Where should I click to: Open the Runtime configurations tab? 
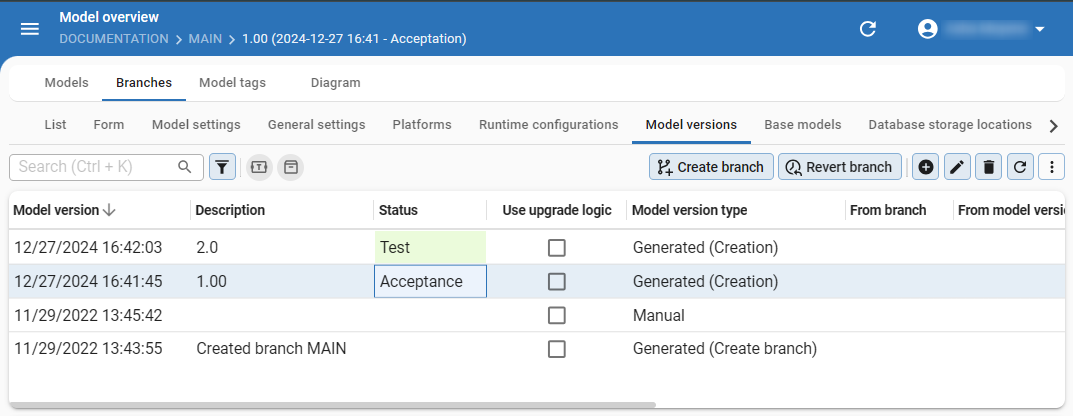548,125
